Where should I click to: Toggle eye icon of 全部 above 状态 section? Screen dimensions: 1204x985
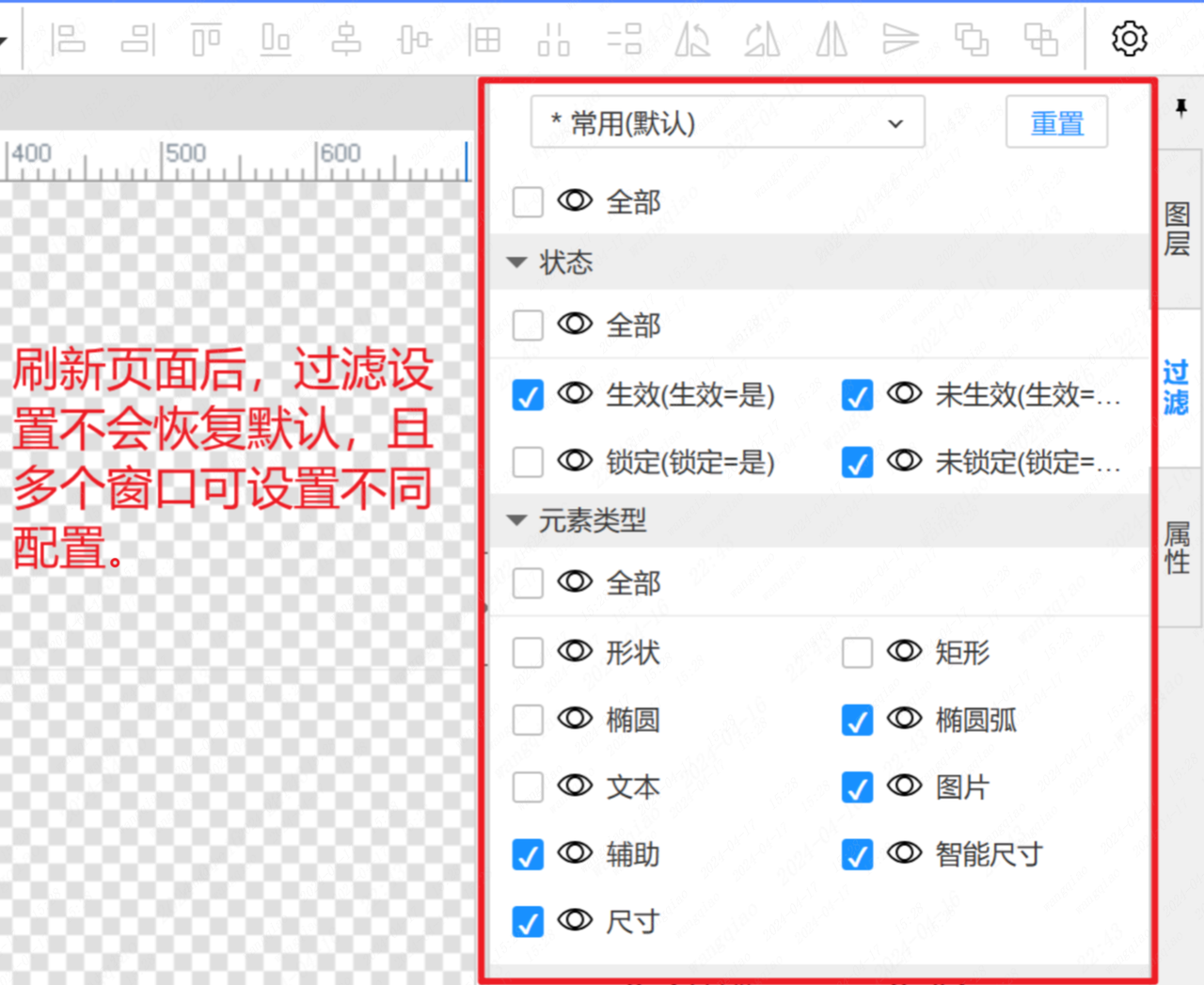point(575,200)
